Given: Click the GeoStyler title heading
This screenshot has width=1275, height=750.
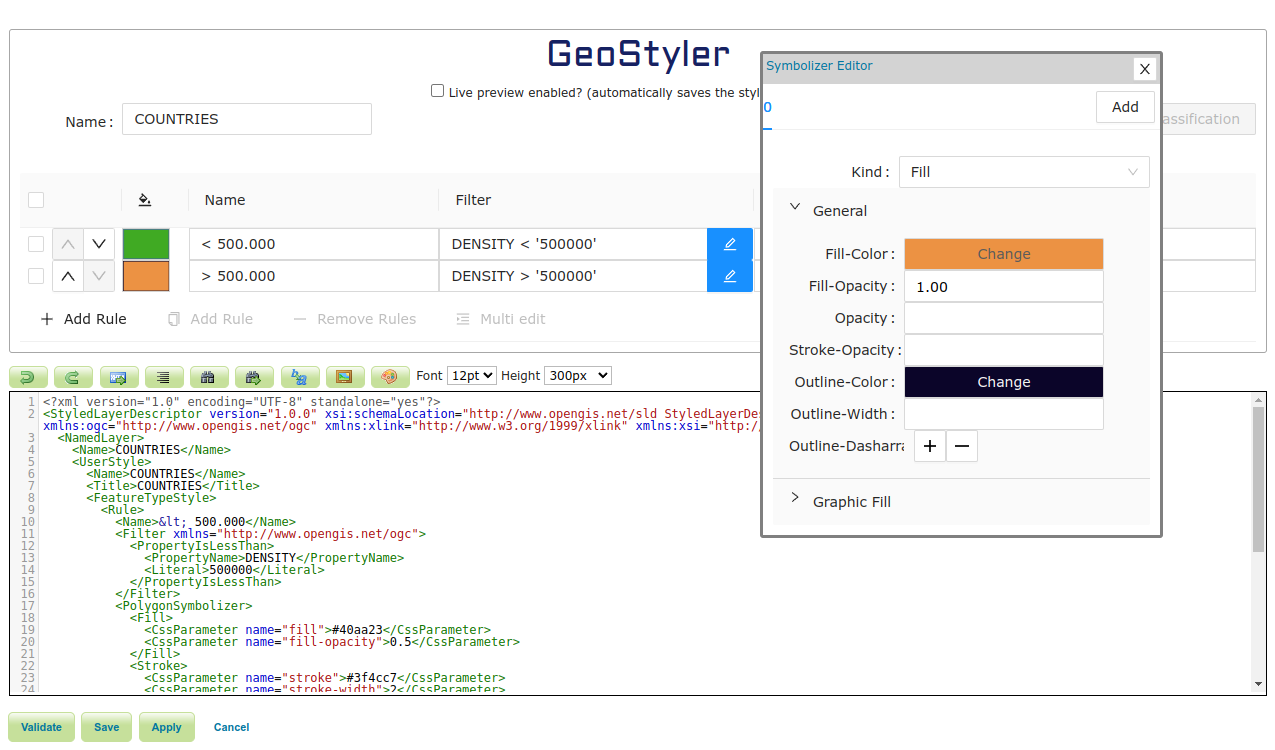Looking at the screenshot, I should click(x=638, y=53).
